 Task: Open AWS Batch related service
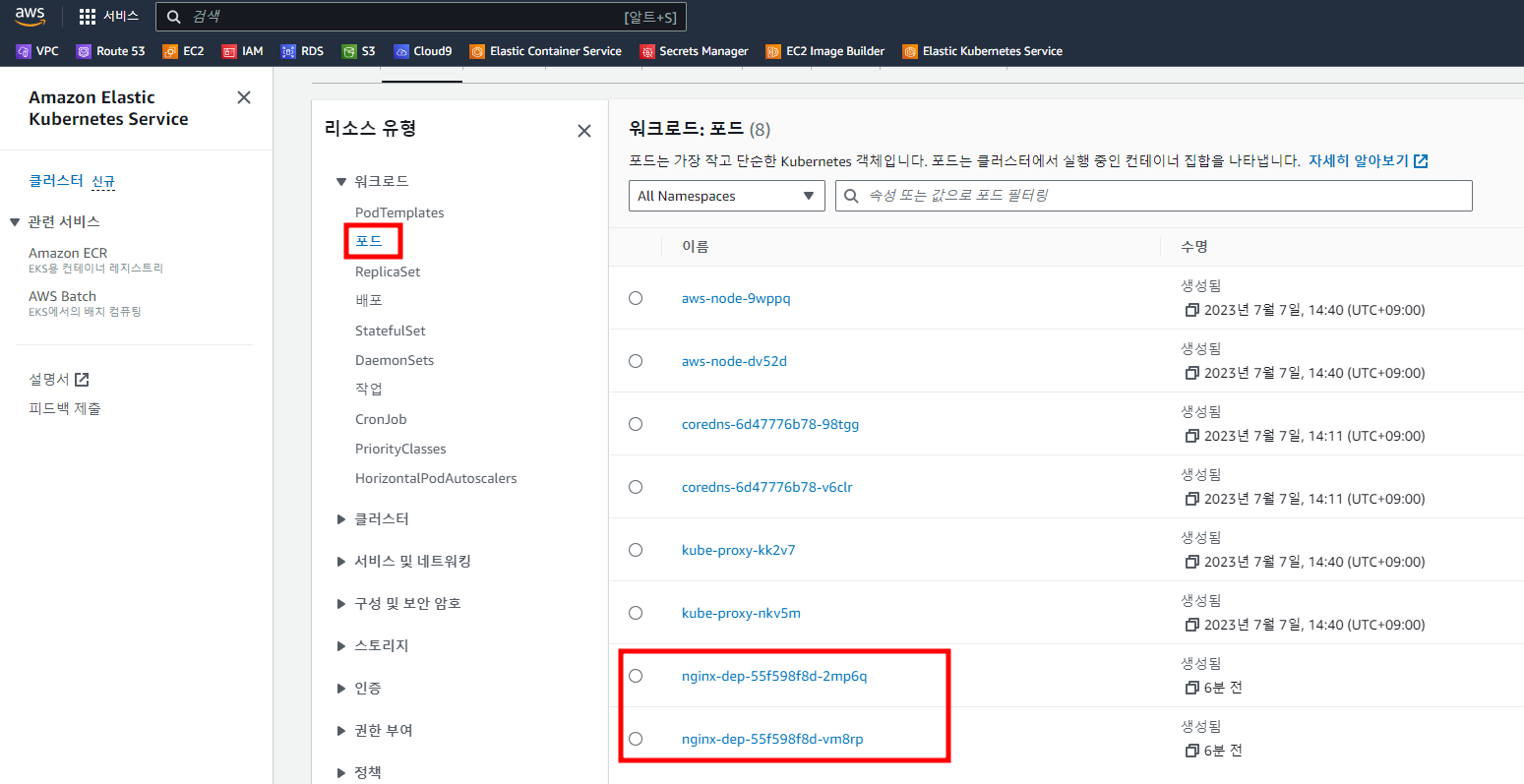62,296
